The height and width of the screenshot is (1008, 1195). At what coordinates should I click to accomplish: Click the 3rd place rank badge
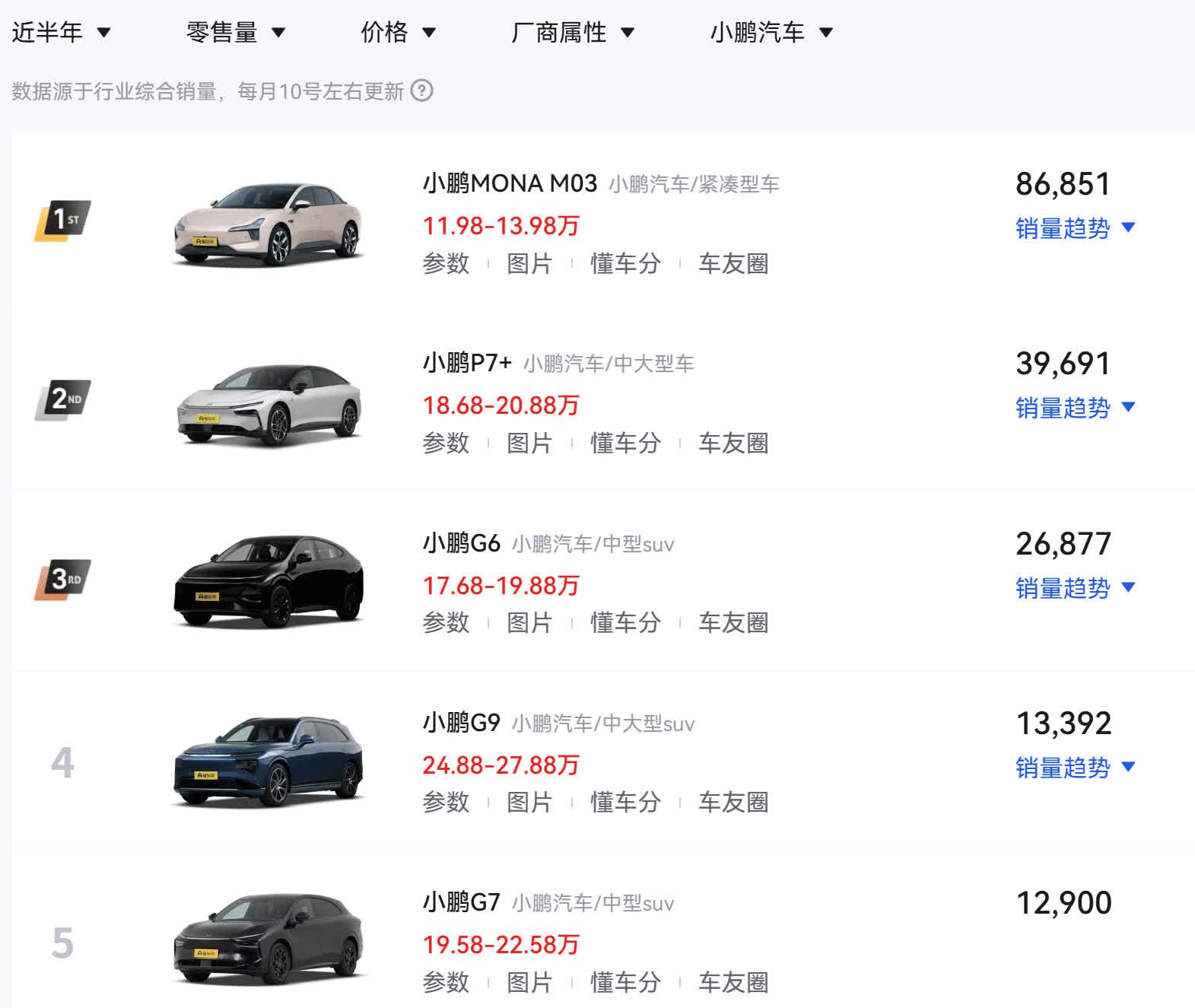[x=63, y=580]
